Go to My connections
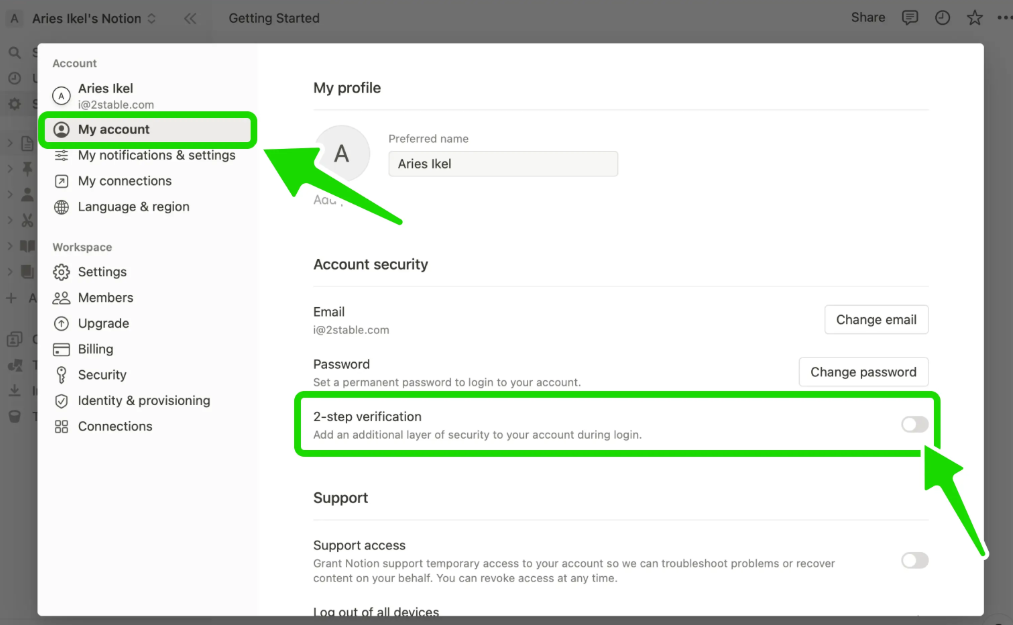 [x=148, y=181]
